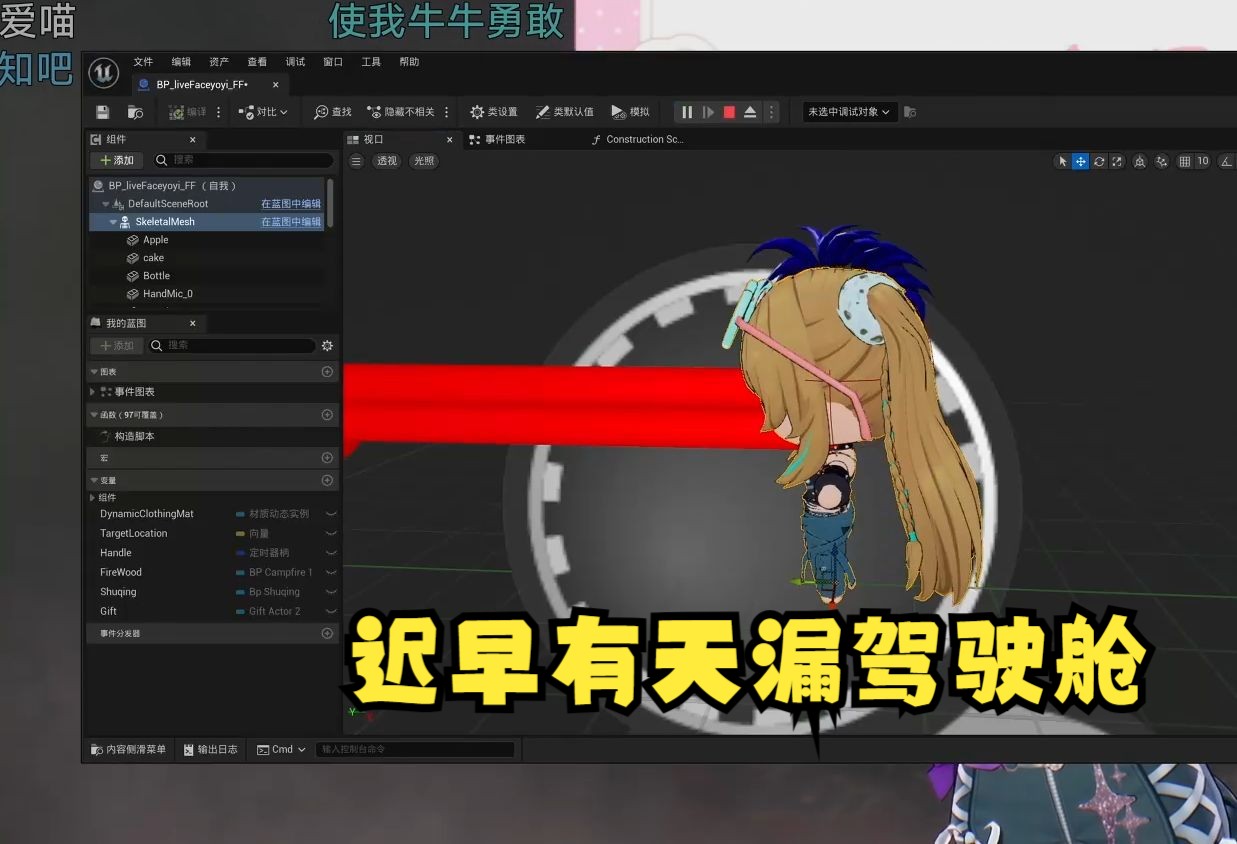Pause the running simulation
Image resolution: width=1237 pixels, height=844 pixels.
pos(687,112)
